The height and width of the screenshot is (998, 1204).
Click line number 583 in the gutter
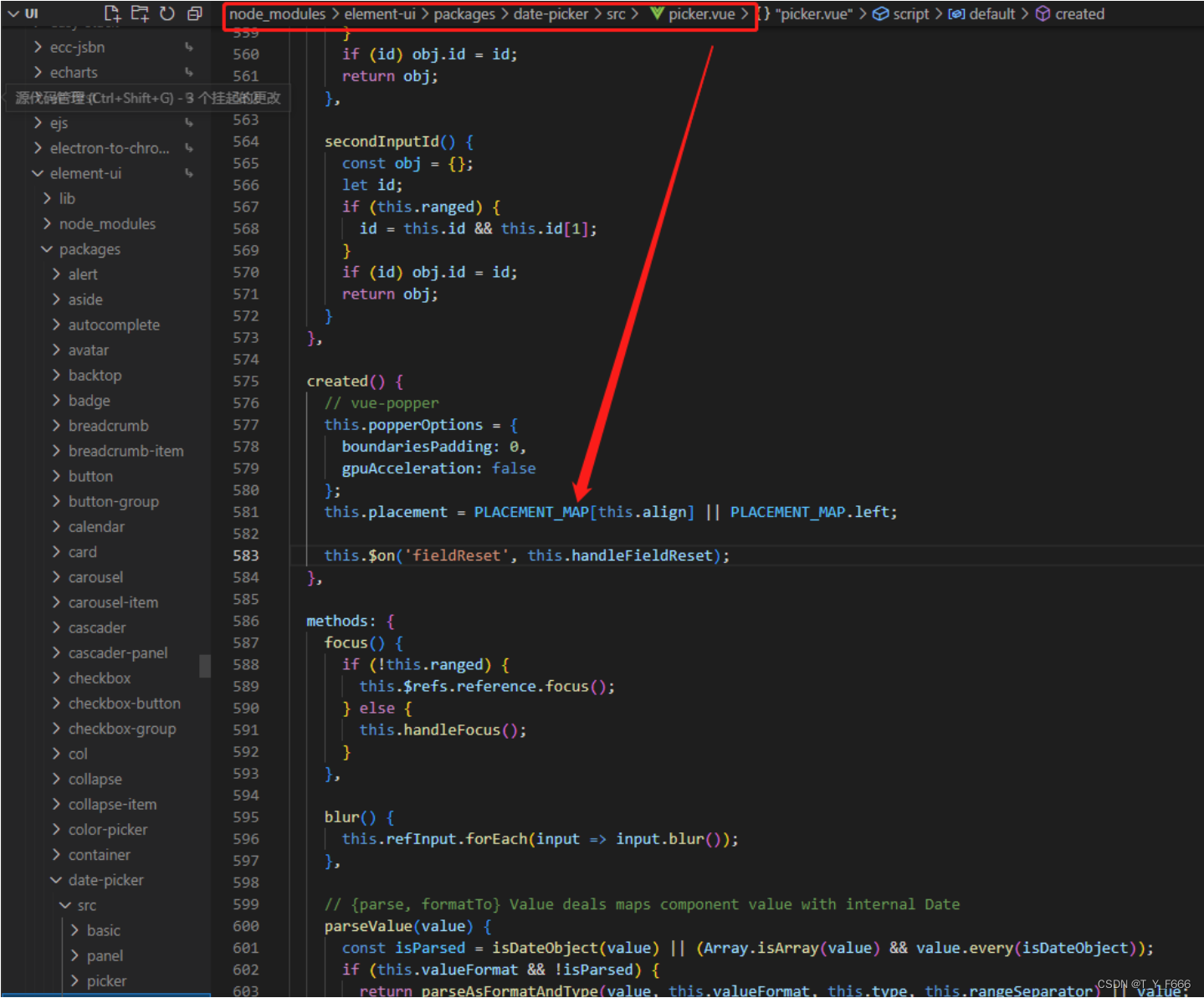[246, 555]
